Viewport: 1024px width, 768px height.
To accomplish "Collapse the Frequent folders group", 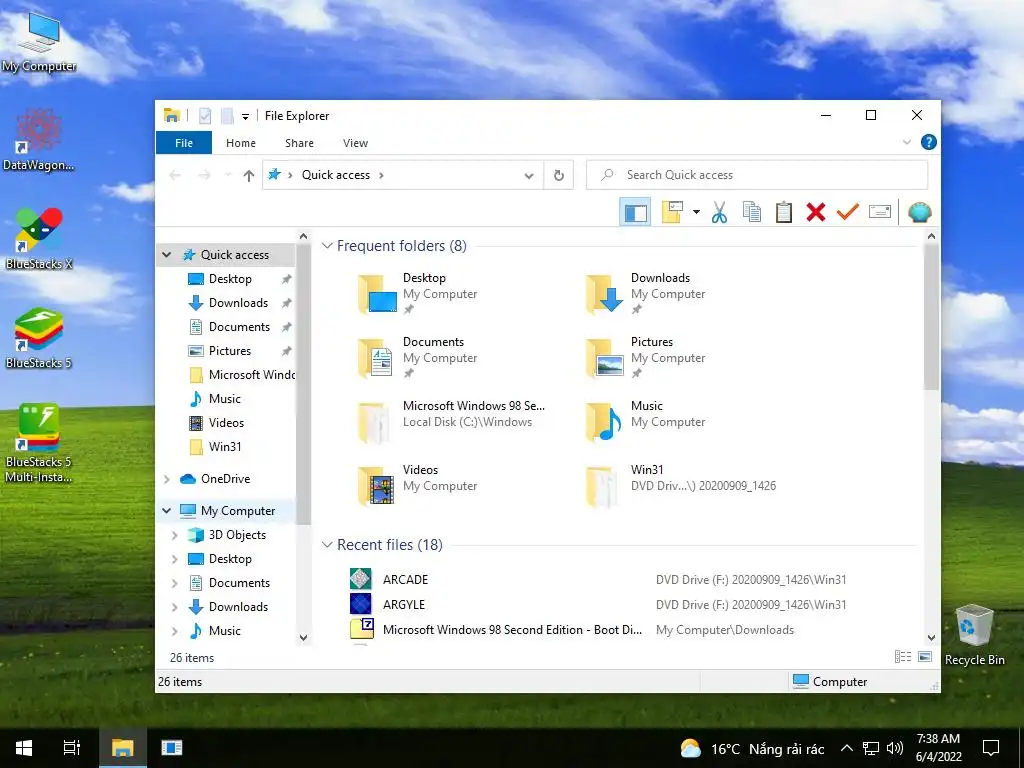I will 327,246.
